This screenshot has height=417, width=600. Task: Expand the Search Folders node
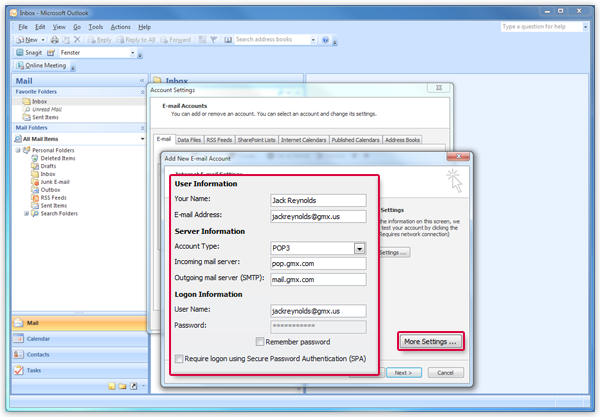coord(26,213)
